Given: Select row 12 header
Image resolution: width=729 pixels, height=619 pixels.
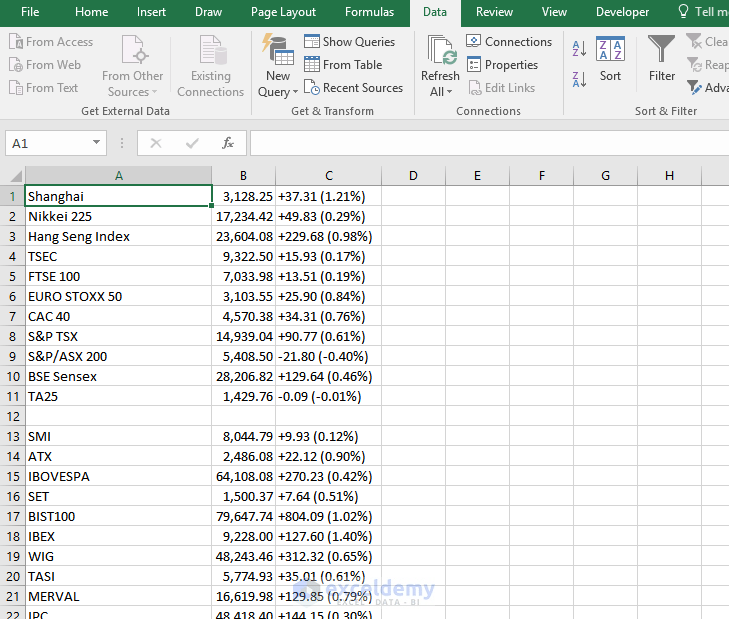Looking at the screenshot, I should (13, 416).
